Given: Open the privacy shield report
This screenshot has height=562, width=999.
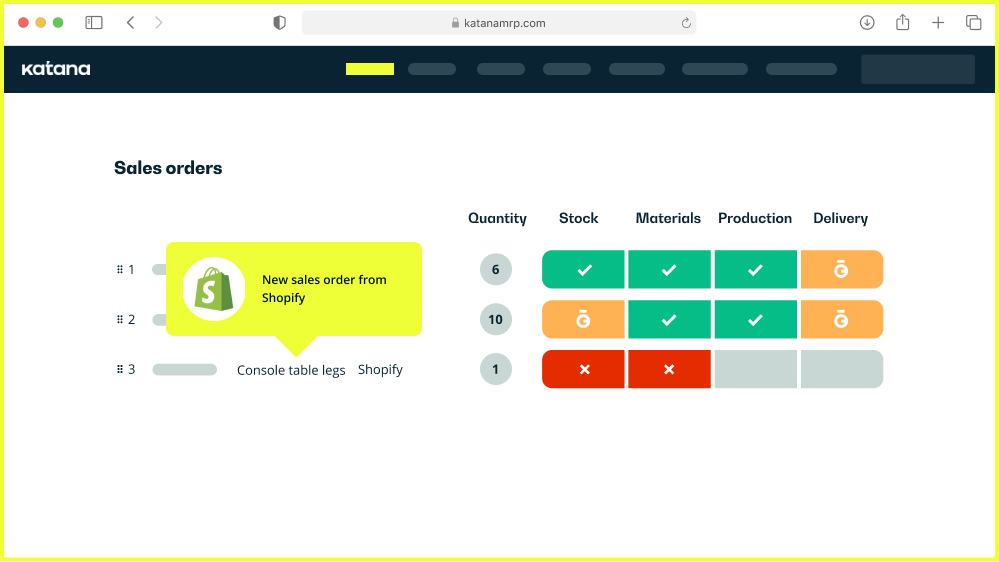Looking at the screenshot, I should tap(280, 23).
